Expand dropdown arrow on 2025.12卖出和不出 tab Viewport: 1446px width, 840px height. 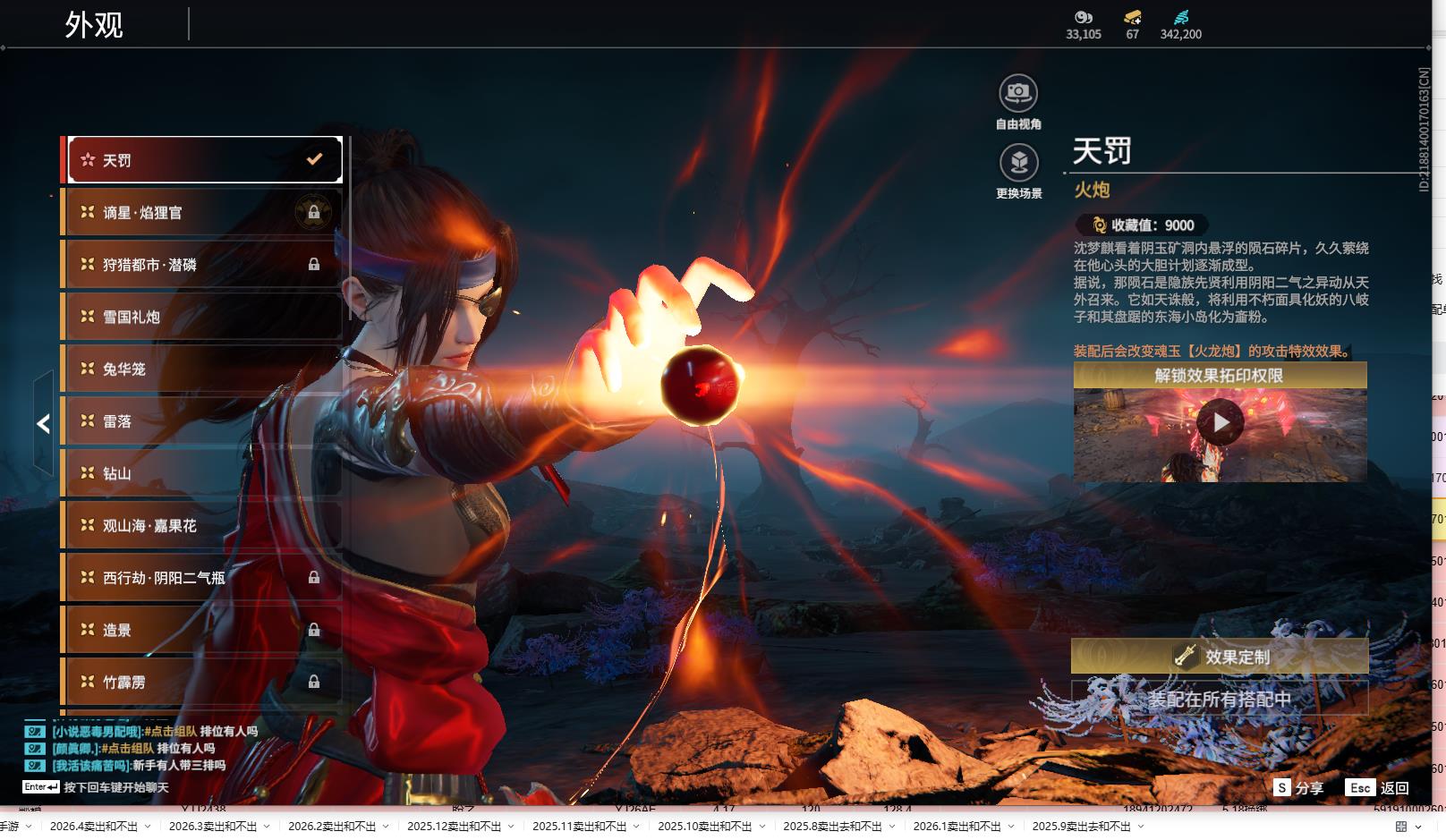pyautogui.click(x=511, y=827)
